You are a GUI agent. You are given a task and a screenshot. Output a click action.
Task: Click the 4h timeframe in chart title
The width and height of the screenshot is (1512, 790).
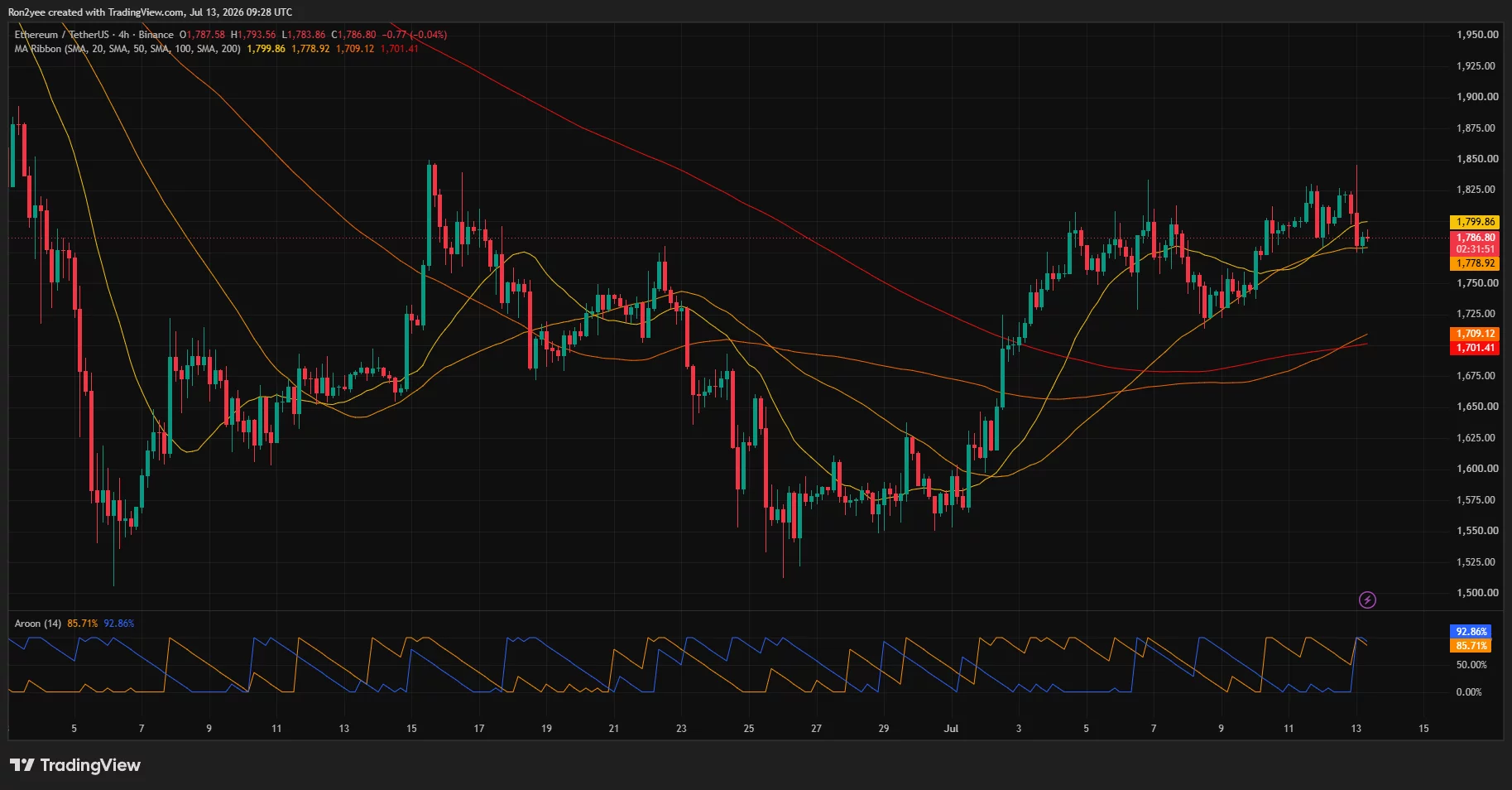coord(123,35)
